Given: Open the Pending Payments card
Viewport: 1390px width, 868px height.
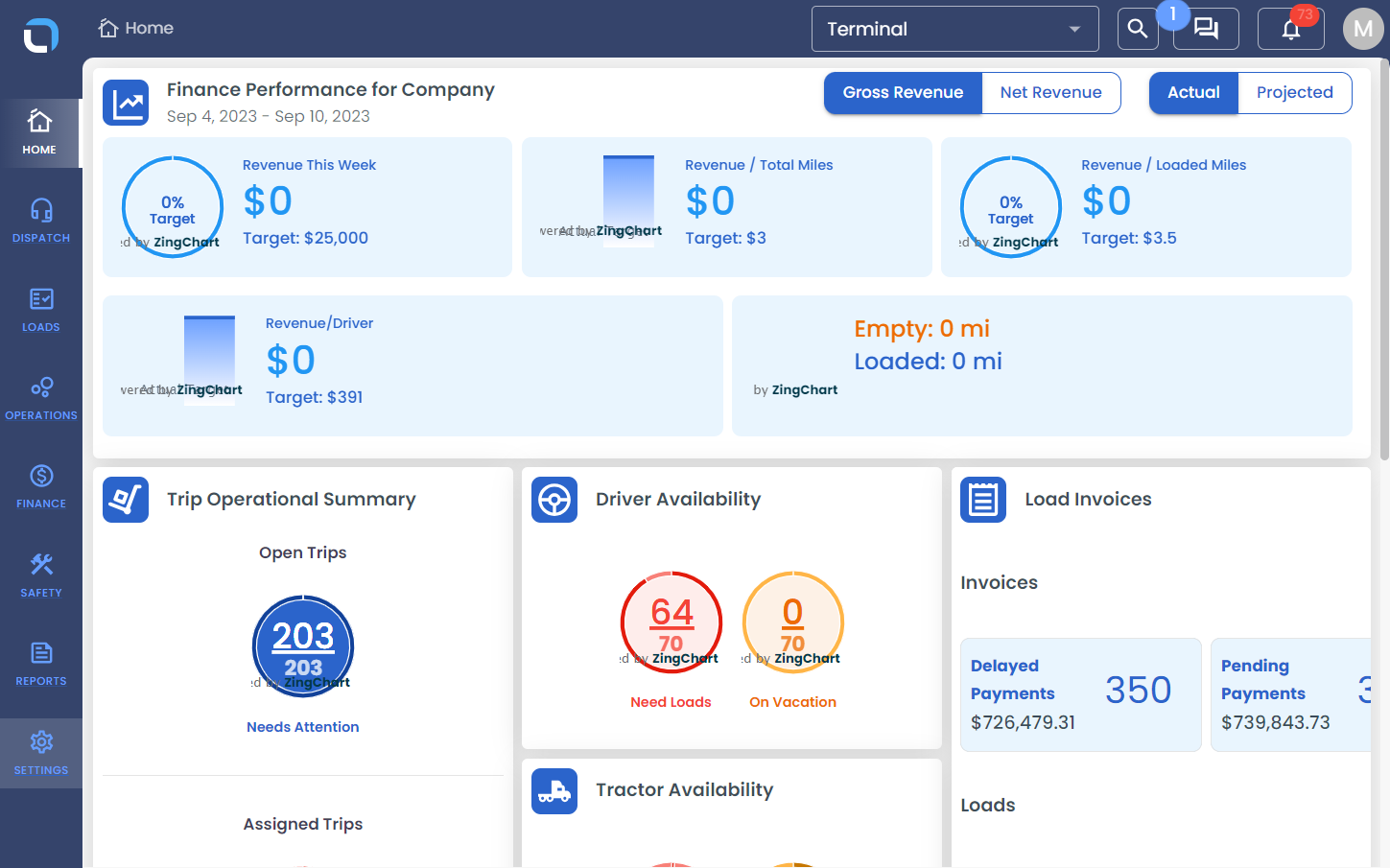Looking at the screenshot, I should pyautogui.click(x=1291, y=694).
